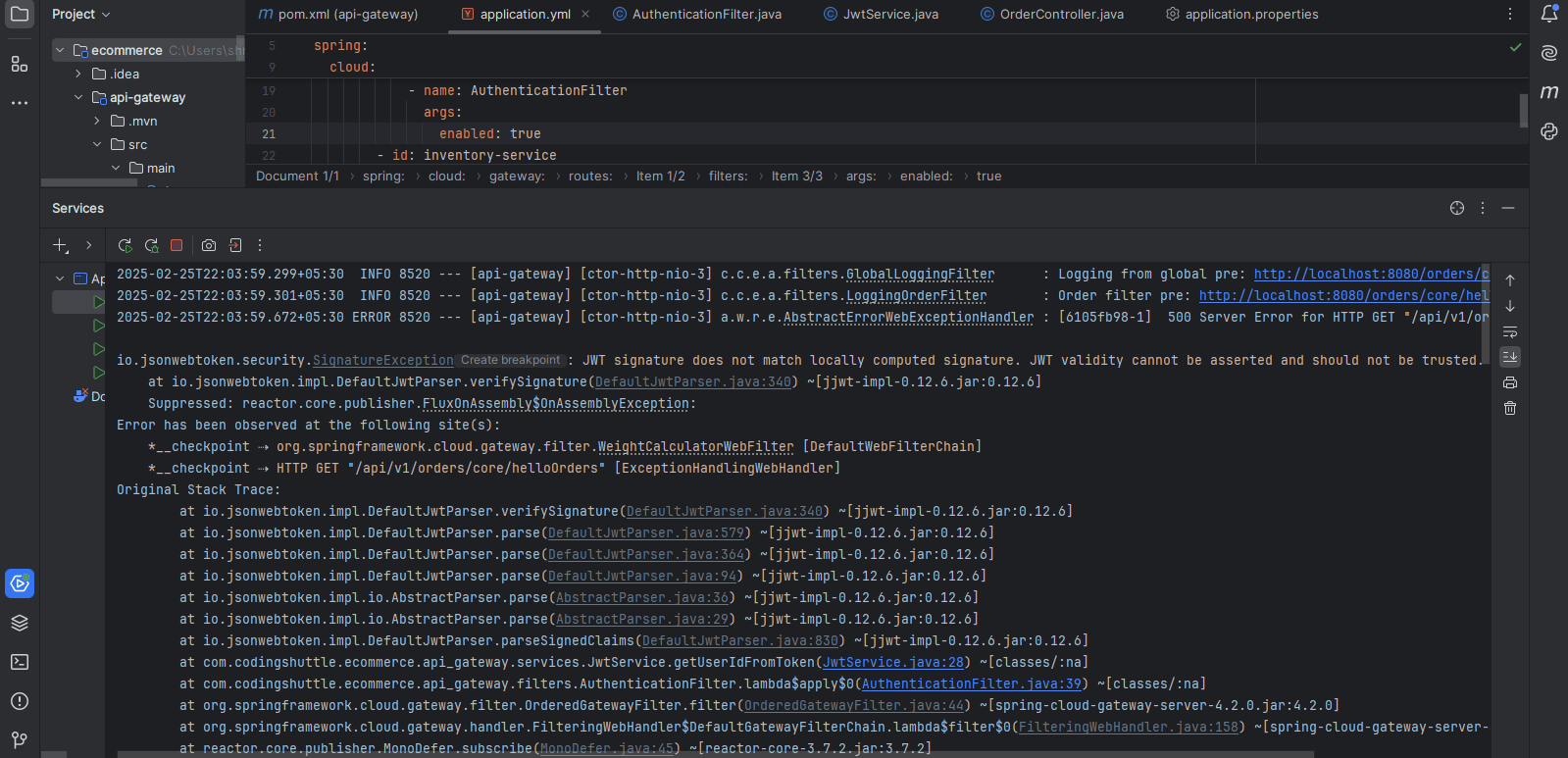This screenshot has width=1568, height=758.
Task: Open FilteringWebHandler.java:158 link
Action: [x=1129, y=728]
